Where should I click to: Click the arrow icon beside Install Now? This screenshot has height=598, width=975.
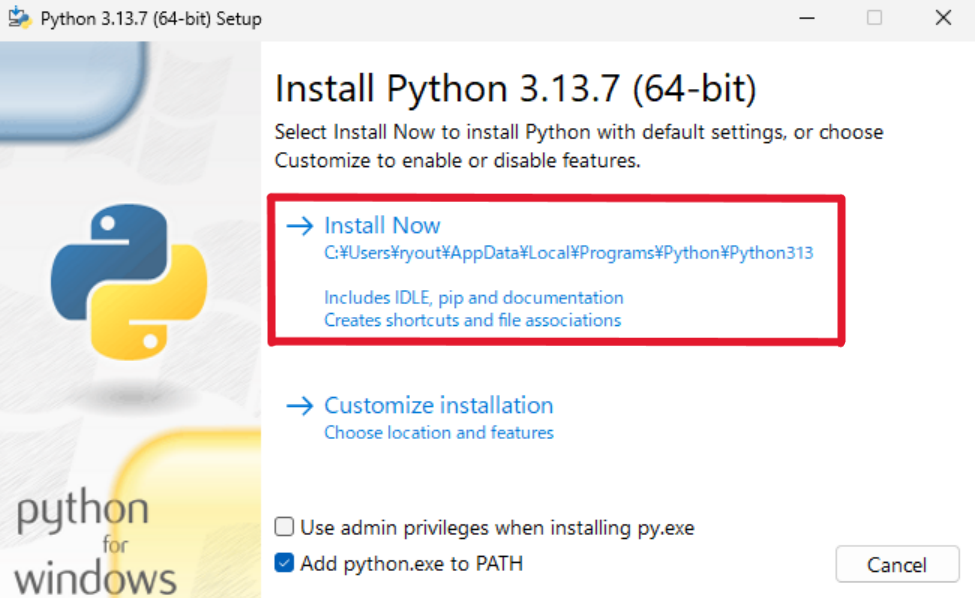pyautogui.click(x=300, y=226)
